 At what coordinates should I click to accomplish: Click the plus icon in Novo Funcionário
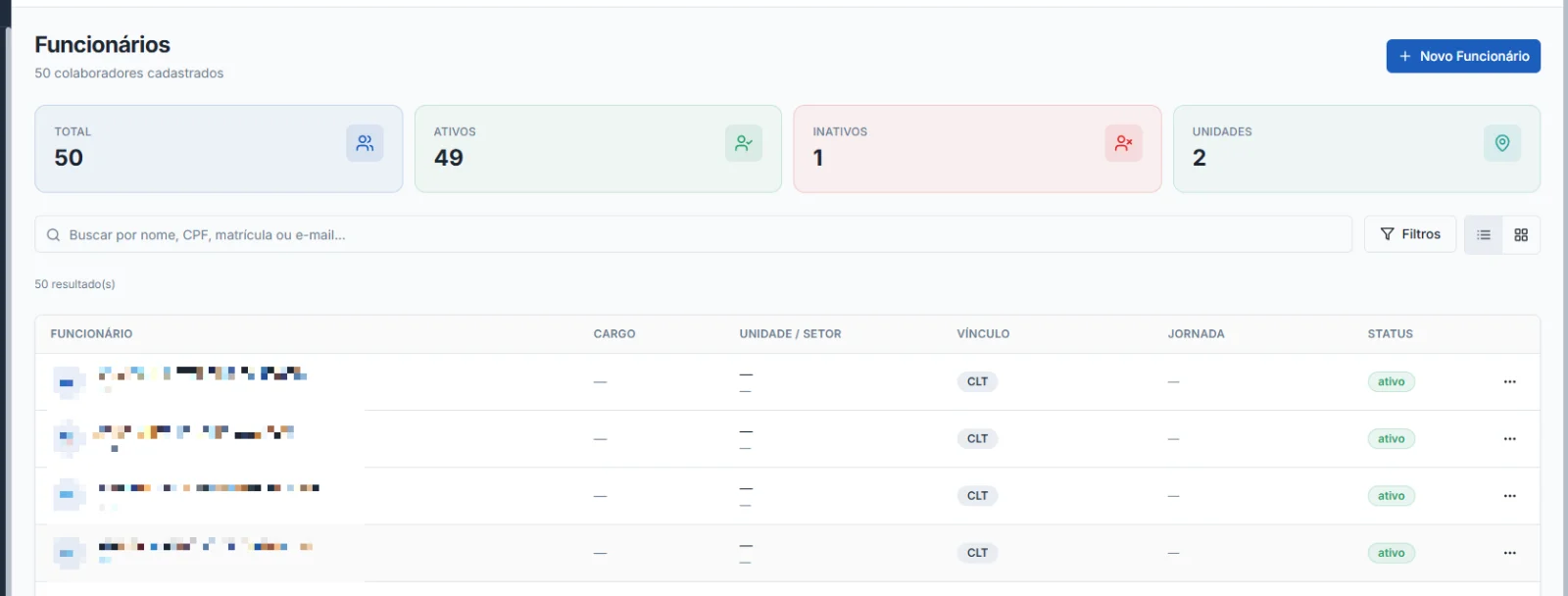1405,56
